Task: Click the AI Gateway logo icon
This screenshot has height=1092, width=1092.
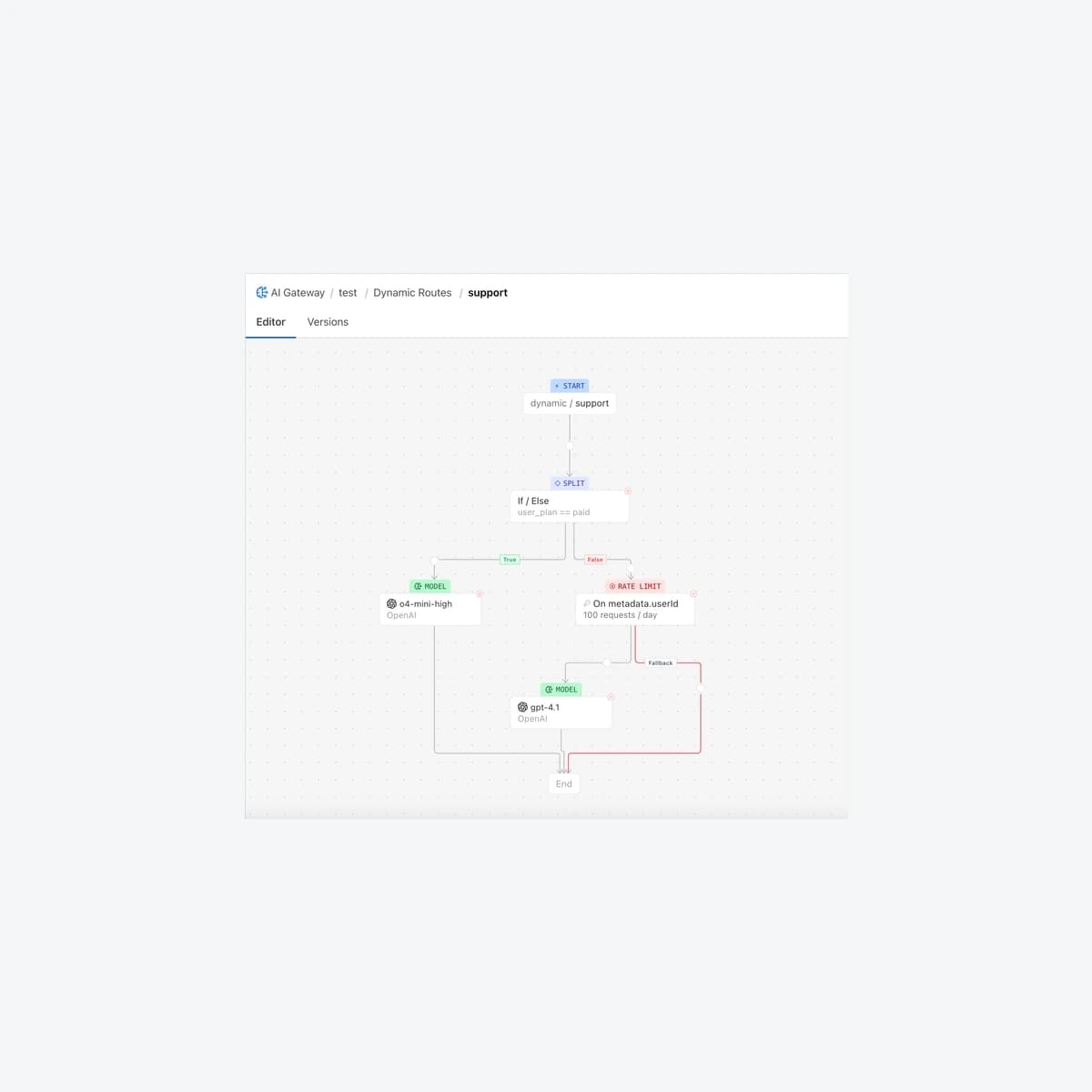Action: (x=262, y=293)
